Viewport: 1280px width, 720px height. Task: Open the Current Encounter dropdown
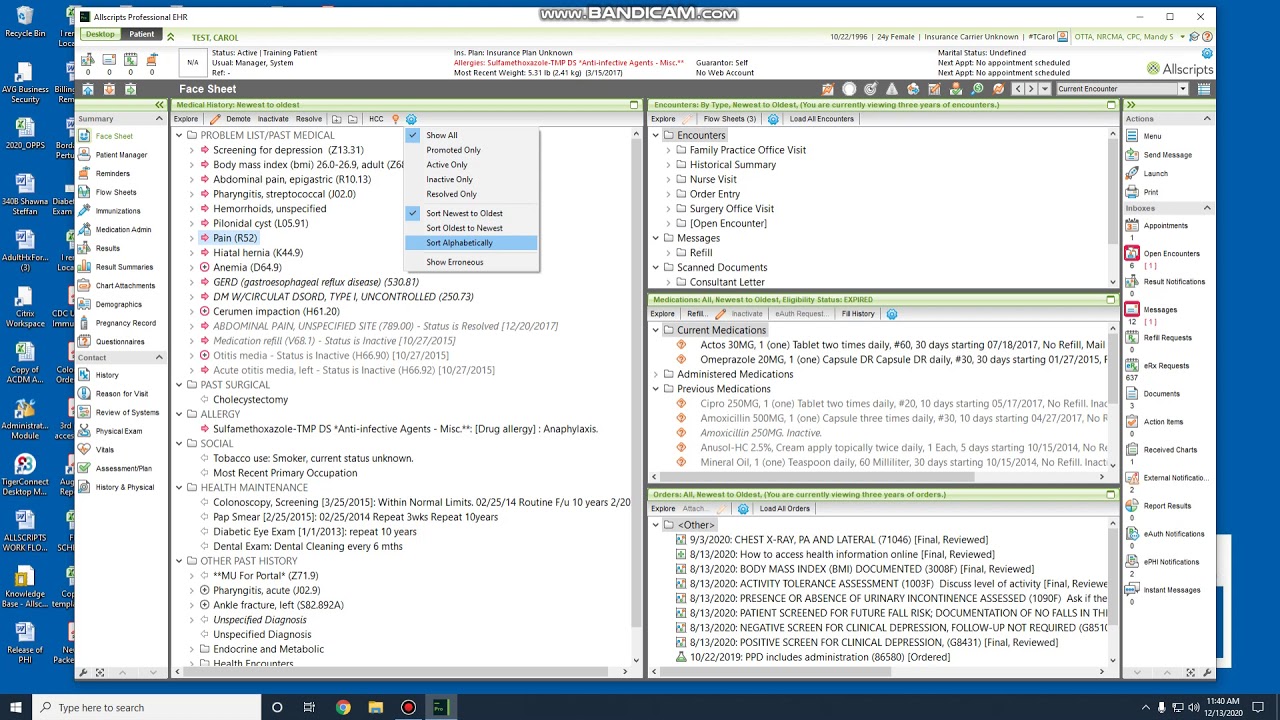1182,89
